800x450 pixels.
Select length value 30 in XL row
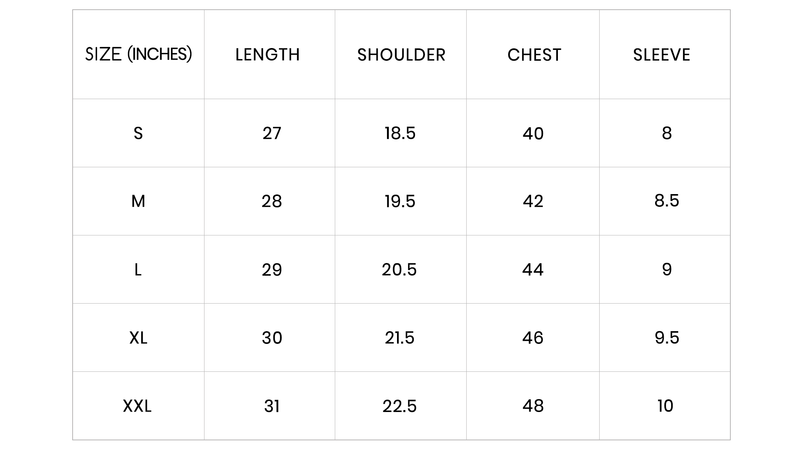tap(272, 338)
